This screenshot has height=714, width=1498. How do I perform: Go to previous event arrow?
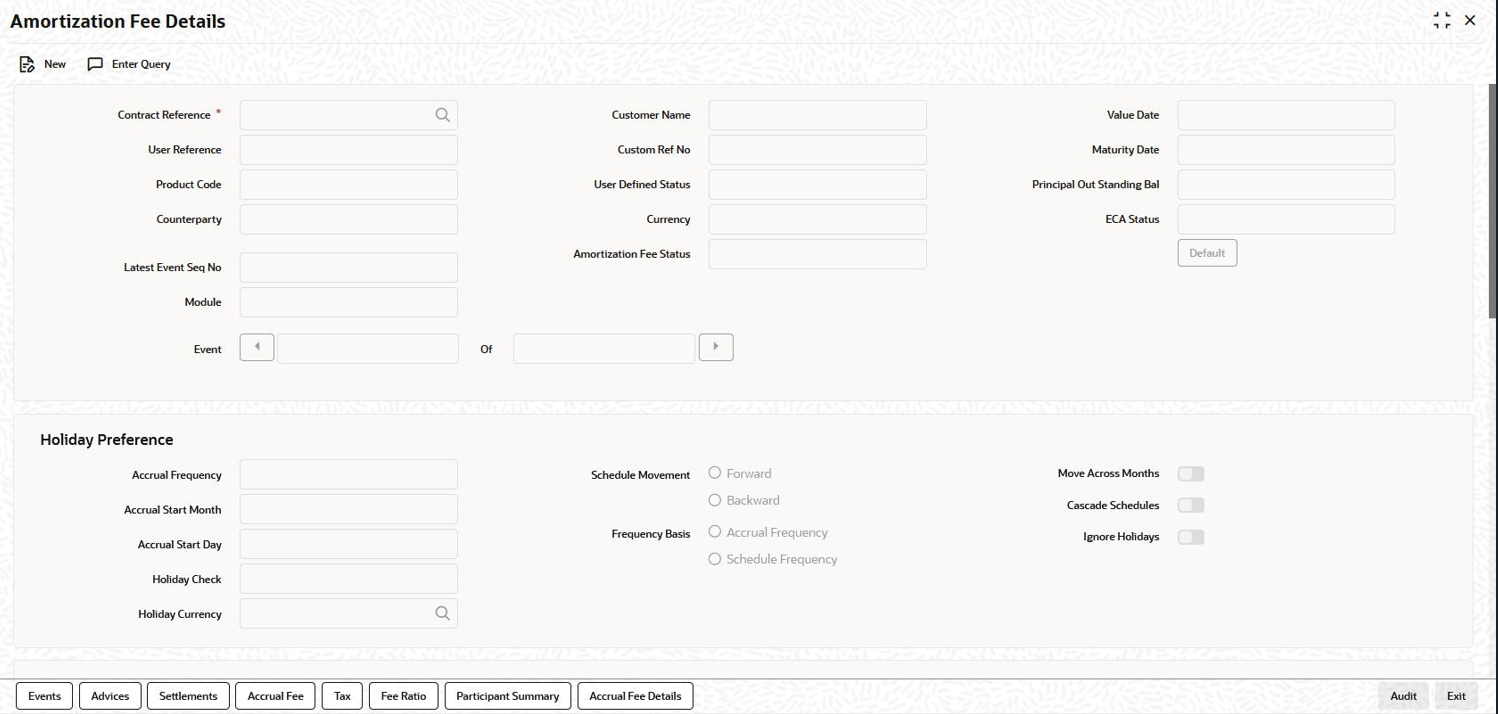(257, 347)
